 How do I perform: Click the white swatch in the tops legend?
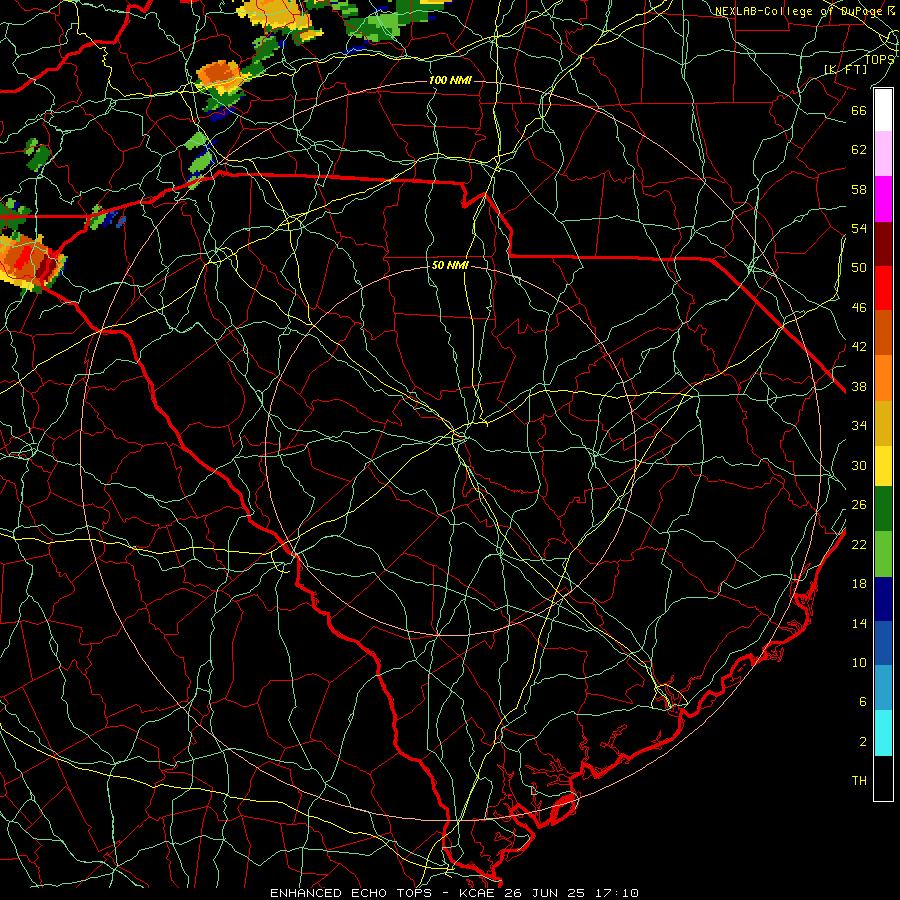[883, 110]
